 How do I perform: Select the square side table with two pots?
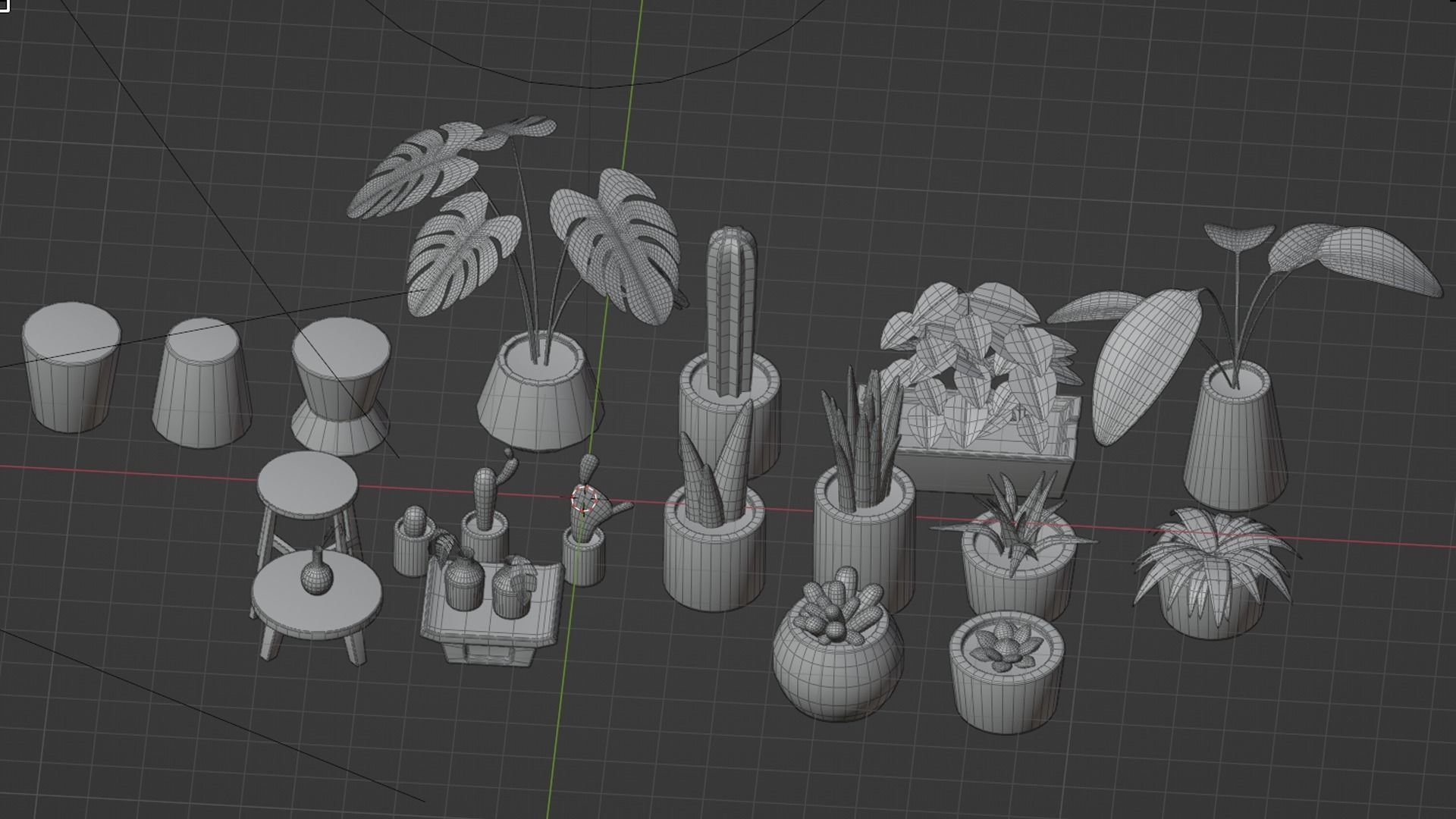pos(492,622)
